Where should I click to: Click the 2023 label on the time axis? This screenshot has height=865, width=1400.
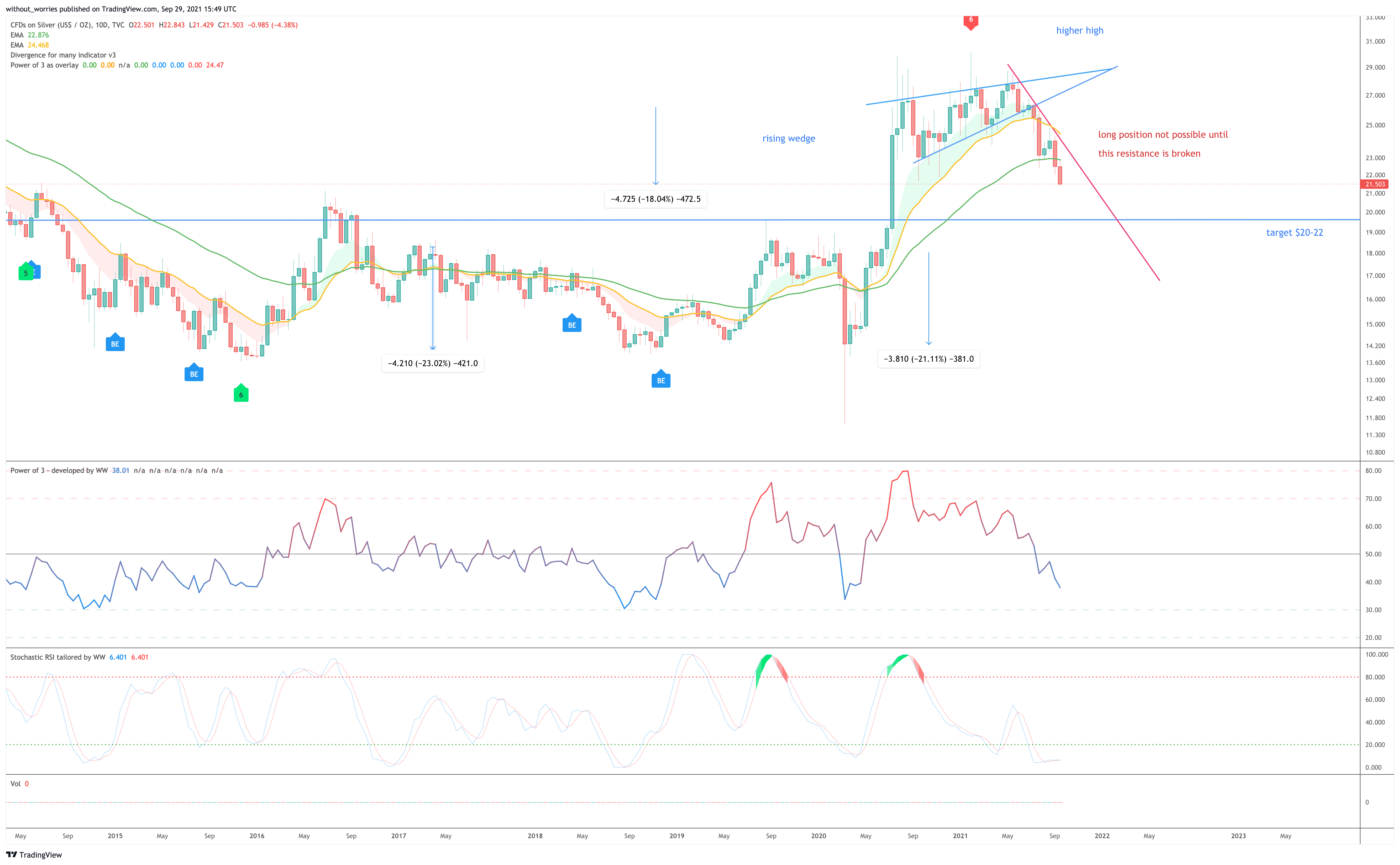[1238, 836]
